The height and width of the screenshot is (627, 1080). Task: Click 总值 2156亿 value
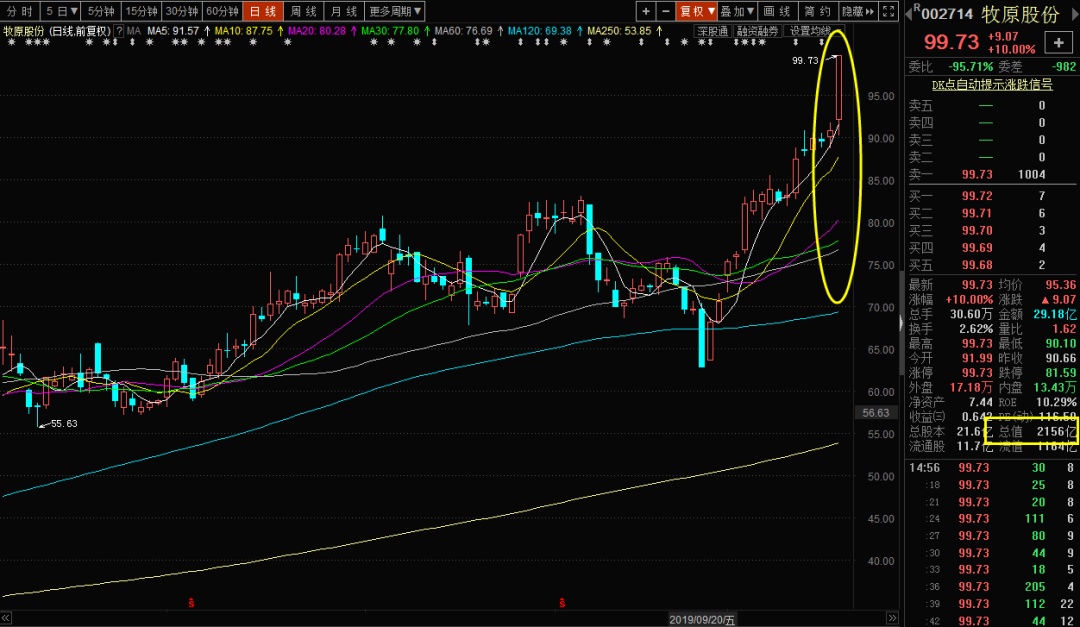1057,431
